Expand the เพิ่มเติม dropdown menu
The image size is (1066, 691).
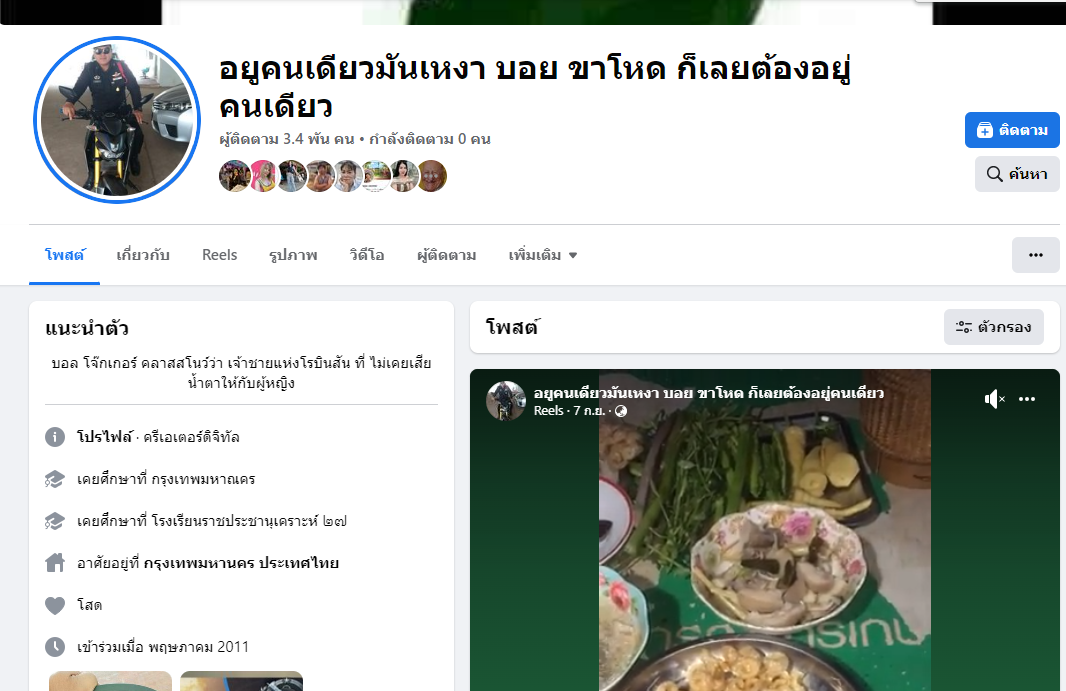coord(543,255)
